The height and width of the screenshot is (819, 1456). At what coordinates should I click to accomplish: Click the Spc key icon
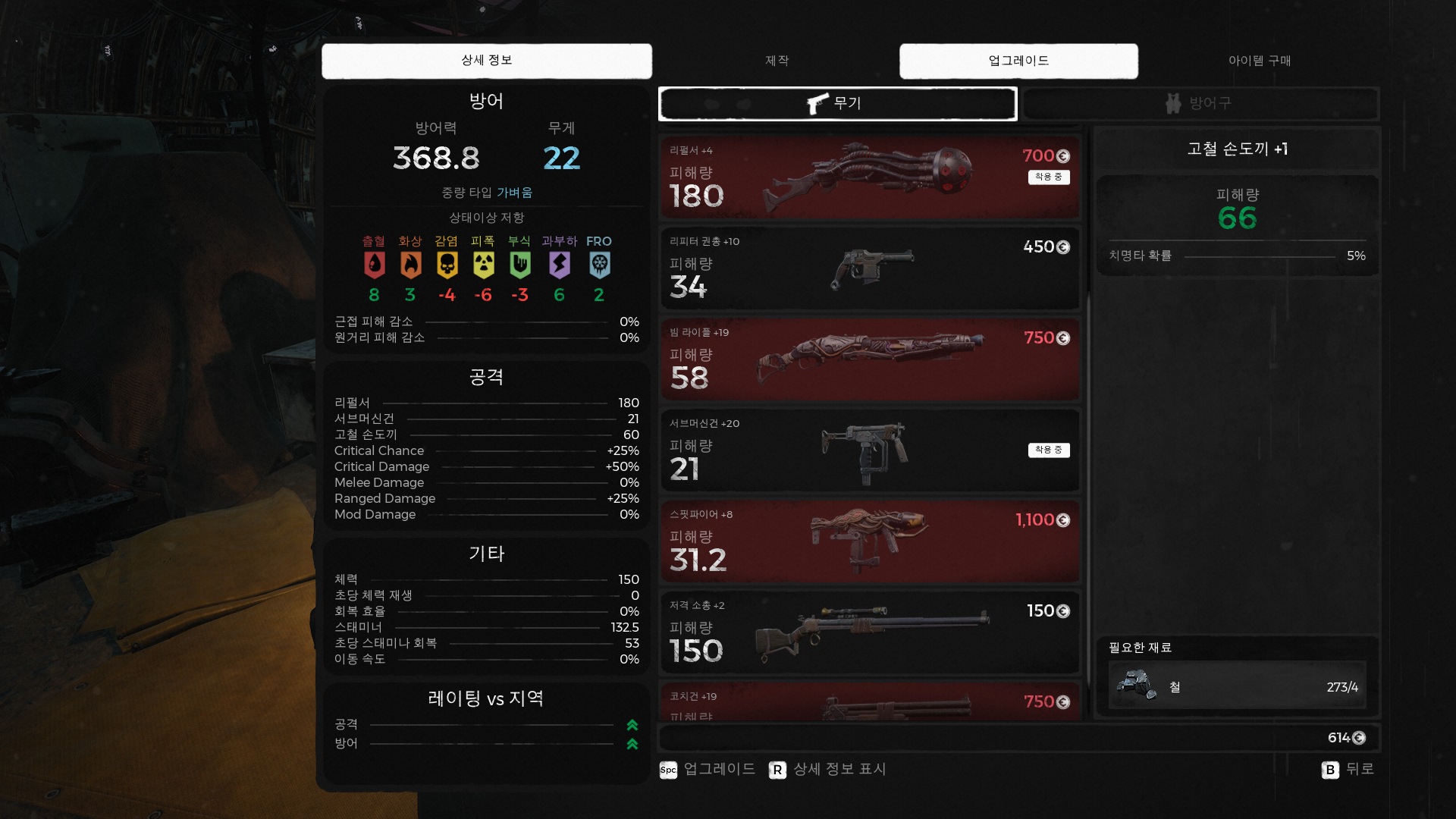668,770
